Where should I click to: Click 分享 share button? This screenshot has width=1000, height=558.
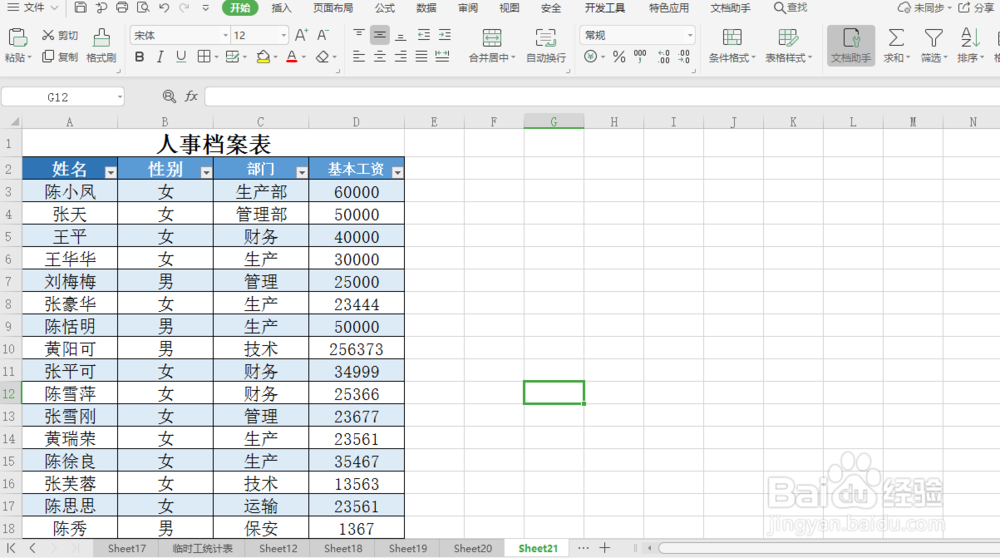click(x=976, y=8)
